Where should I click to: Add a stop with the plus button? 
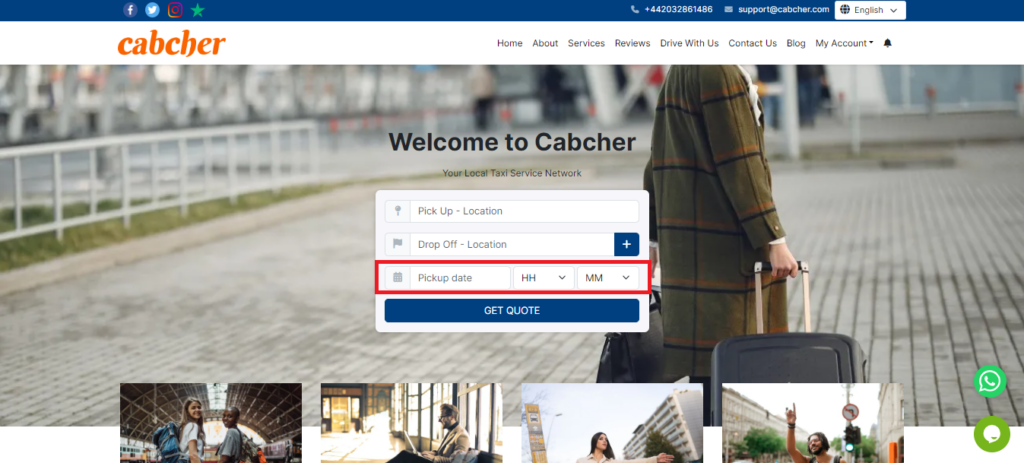point(626,244)
